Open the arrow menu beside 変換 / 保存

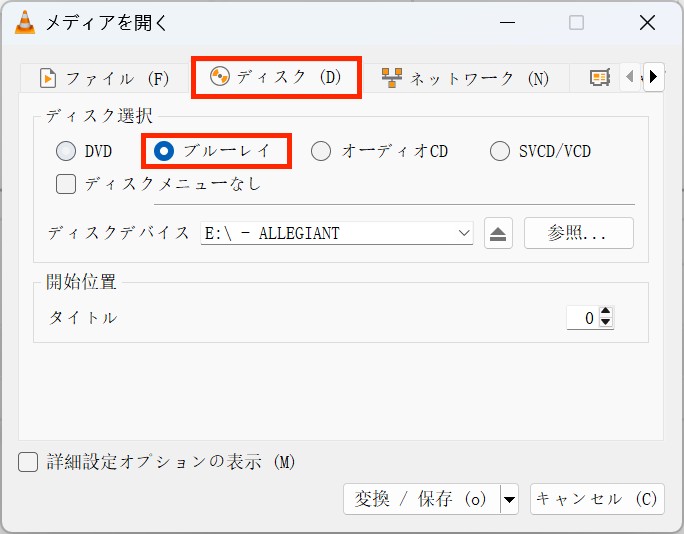point(510,499)
